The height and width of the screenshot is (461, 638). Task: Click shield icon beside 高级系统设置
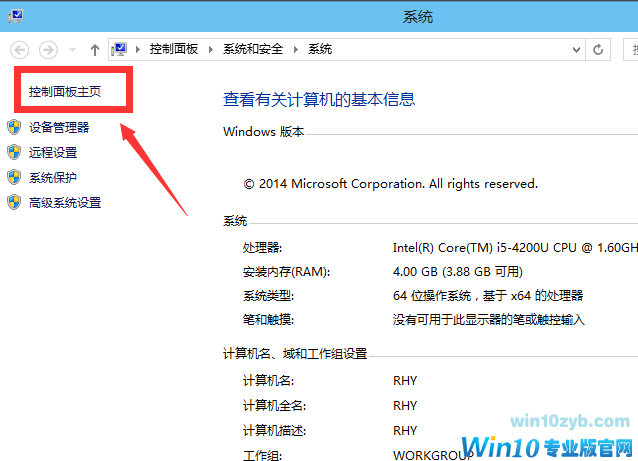pos(14,202)
